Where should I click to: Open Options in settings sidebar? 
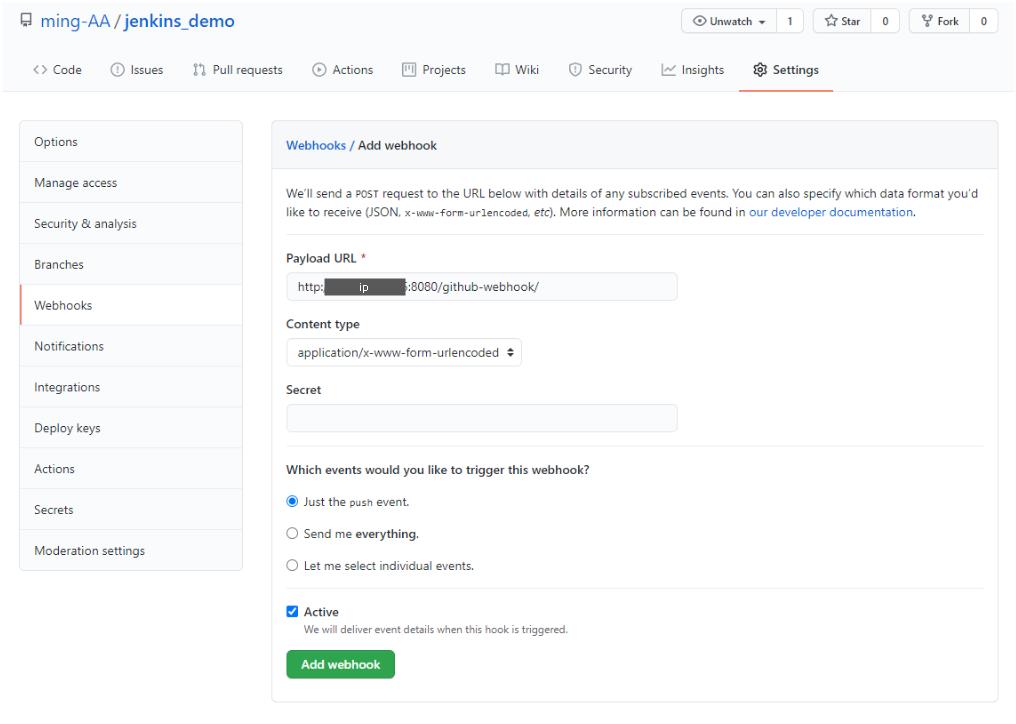pos(131,141)
